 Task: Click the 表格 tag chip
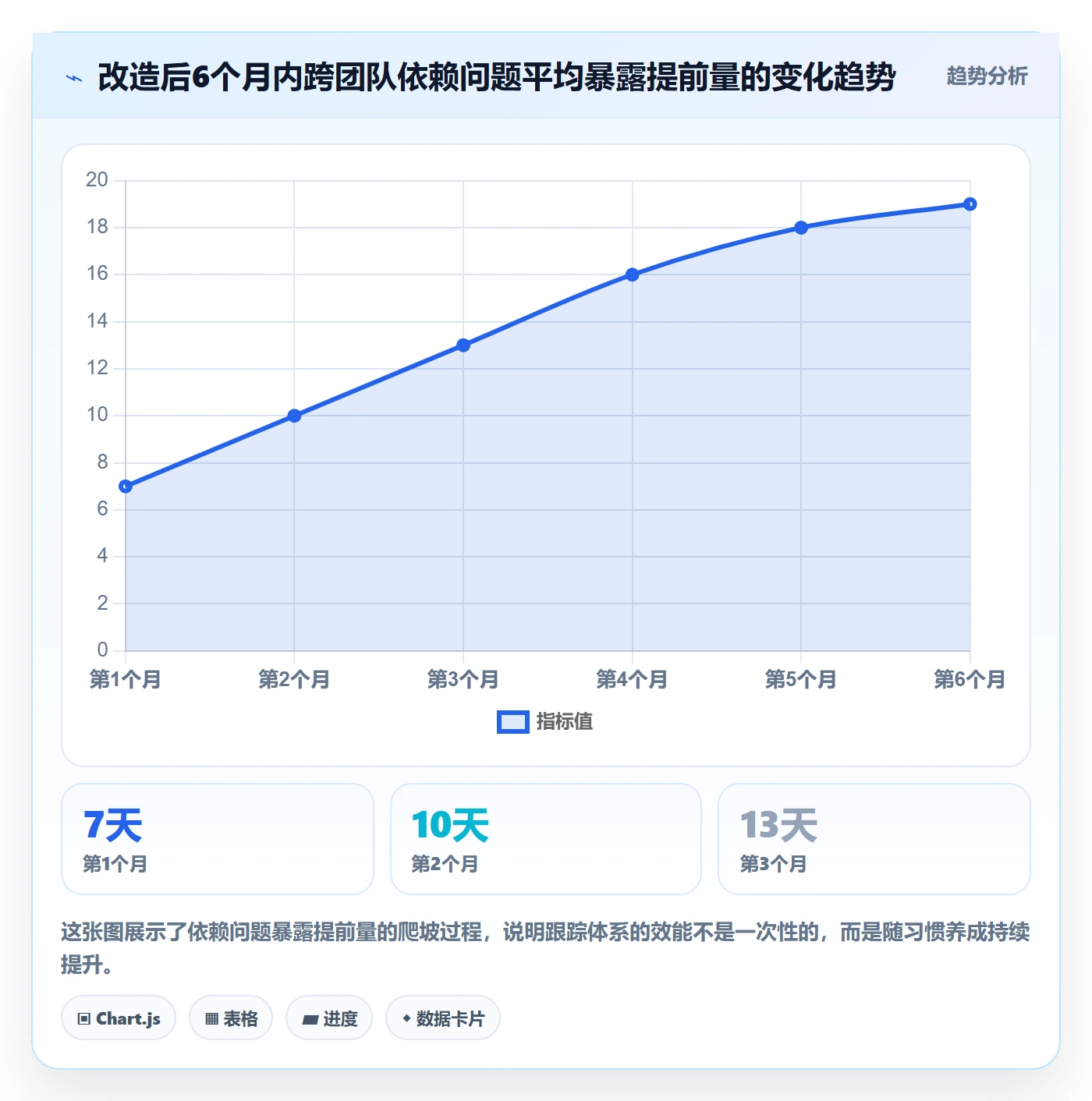(x=231, y=1018)
